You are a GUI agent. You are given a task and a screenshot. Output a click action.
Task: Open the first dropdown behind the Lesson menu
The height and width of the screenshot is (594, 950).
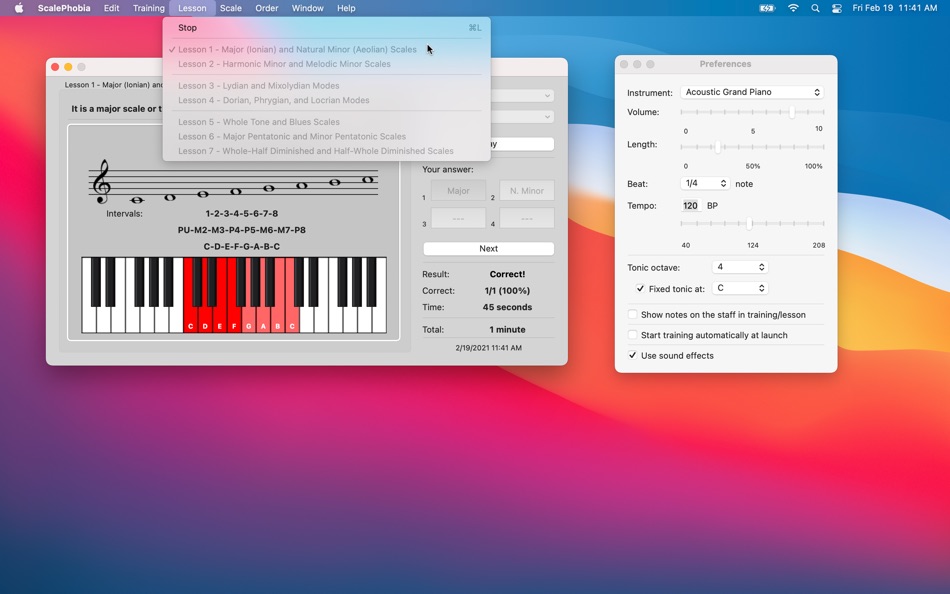(x=522, y=96)
